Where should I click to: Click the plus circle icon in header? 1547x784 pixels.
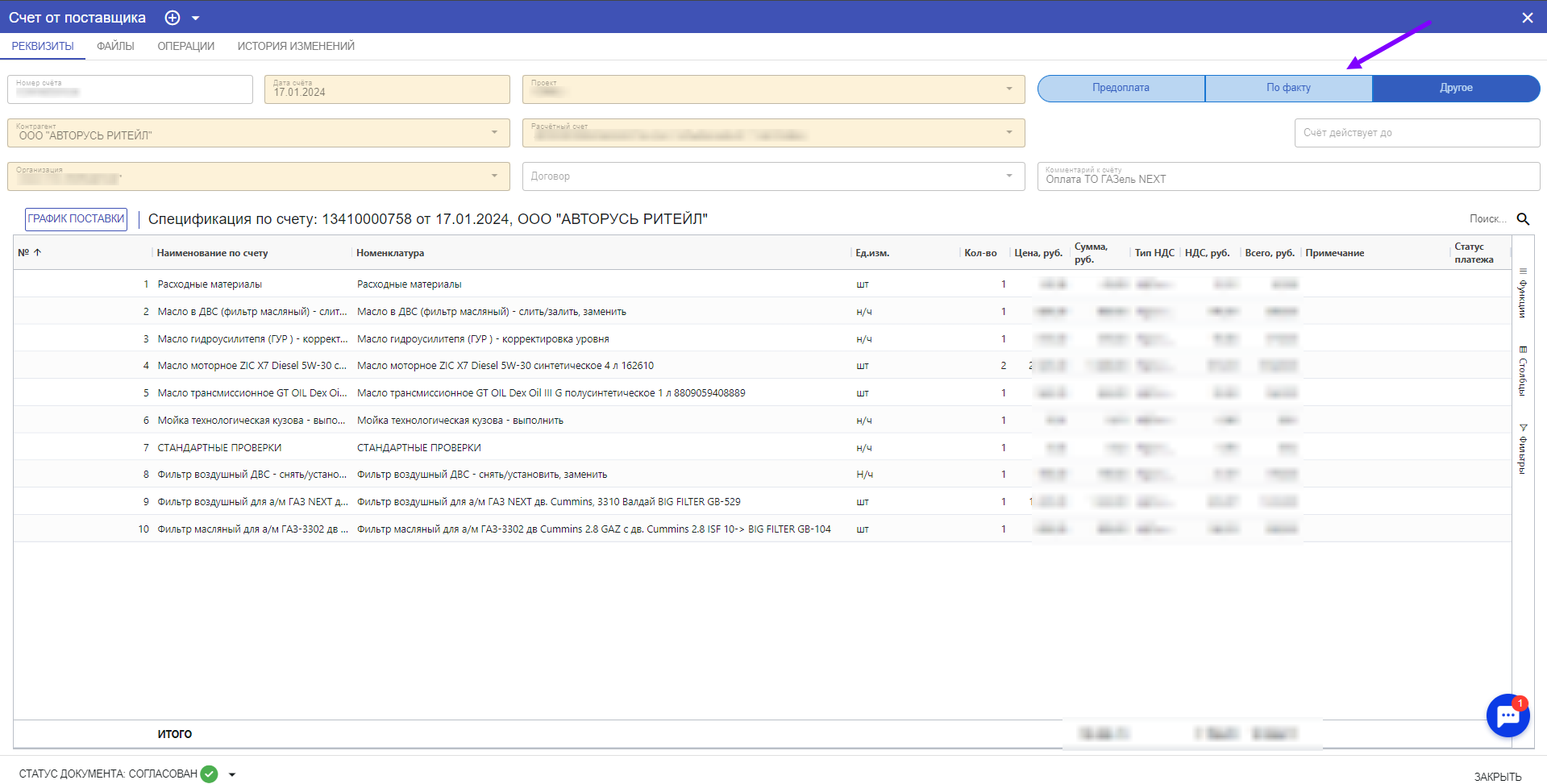[173, 18]
